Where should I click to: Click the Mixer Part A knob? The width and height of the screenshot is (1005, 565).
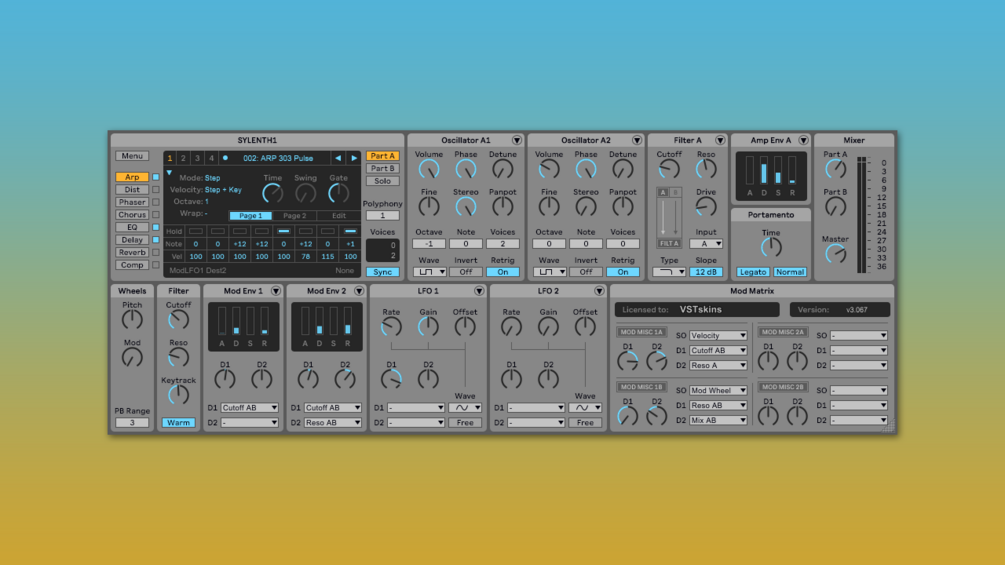tap(835, 170)
